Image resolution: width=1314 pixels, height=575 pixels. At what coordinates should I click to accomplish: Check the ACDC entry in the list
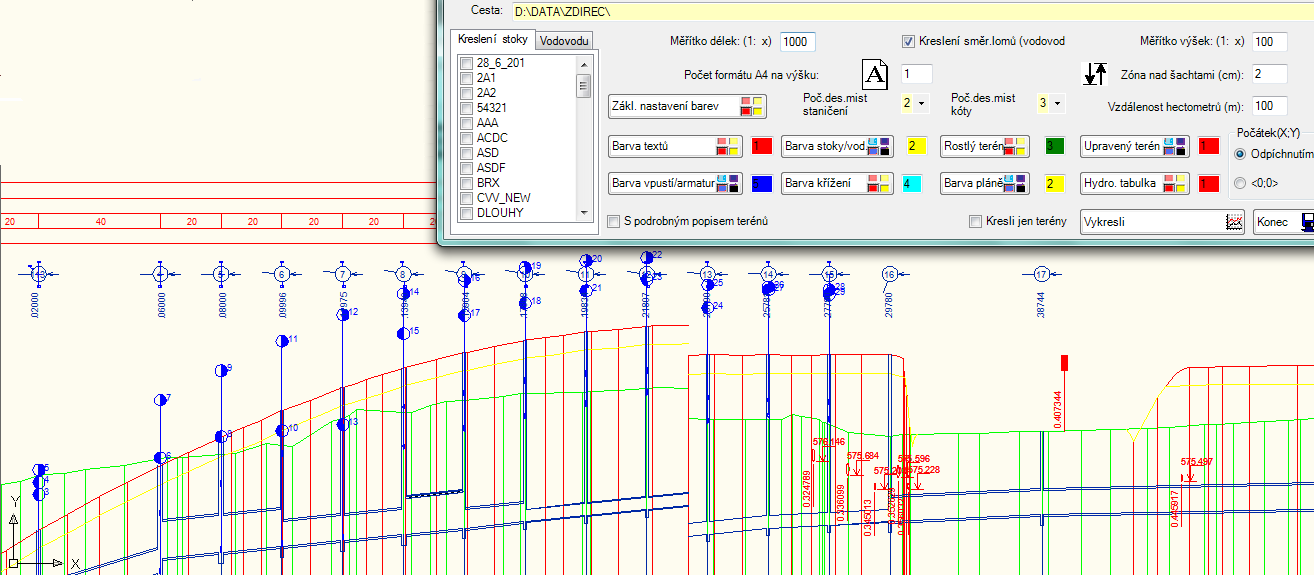coord(466,138)
